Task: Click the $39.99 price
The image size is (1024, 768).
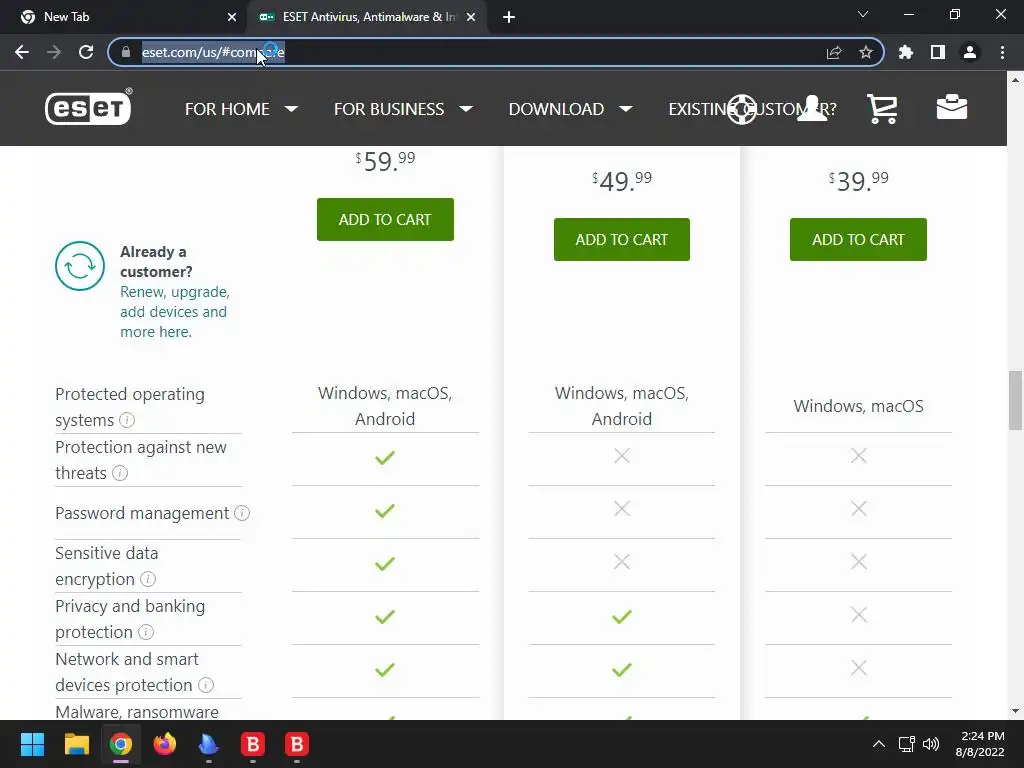Action: [858, 182]
